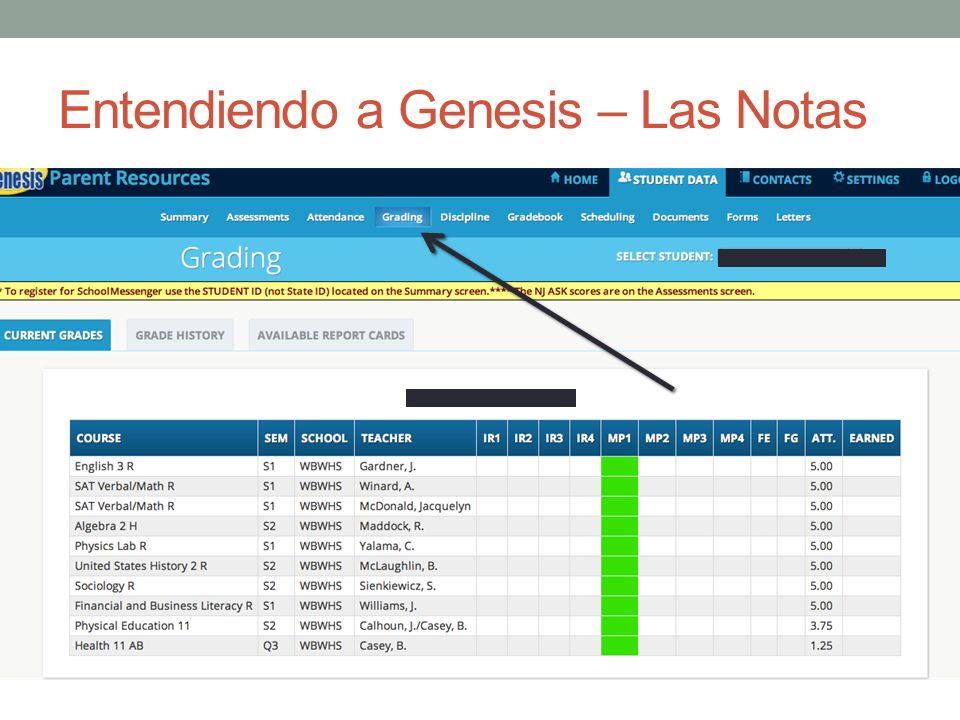This screenshot has width=960, height=720.
Task: Click teacher name Williams, J.
Action: 388,606
